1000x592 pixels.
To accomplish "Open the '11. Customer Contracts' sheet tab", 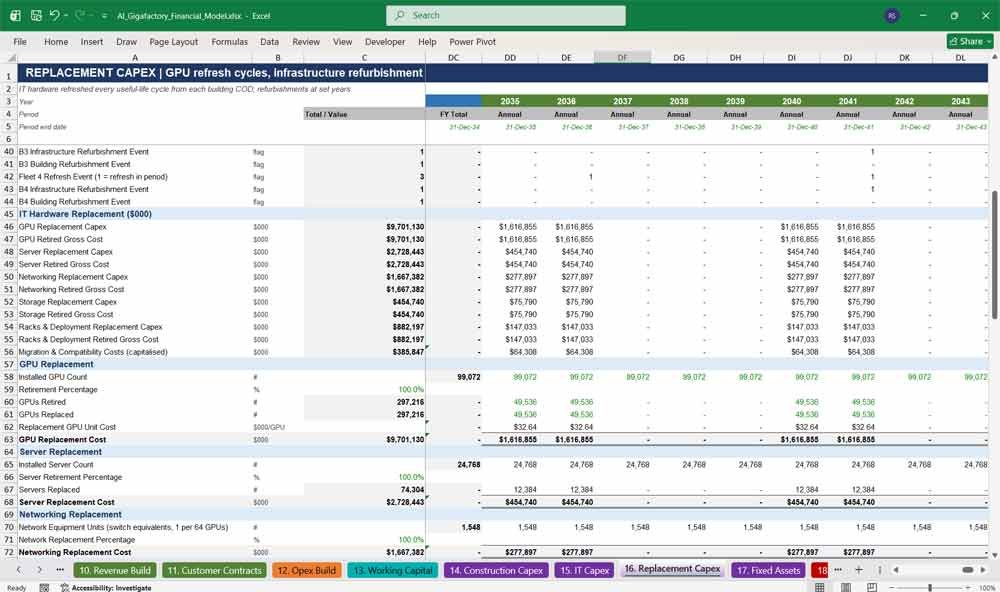I will tap(215, 570).
